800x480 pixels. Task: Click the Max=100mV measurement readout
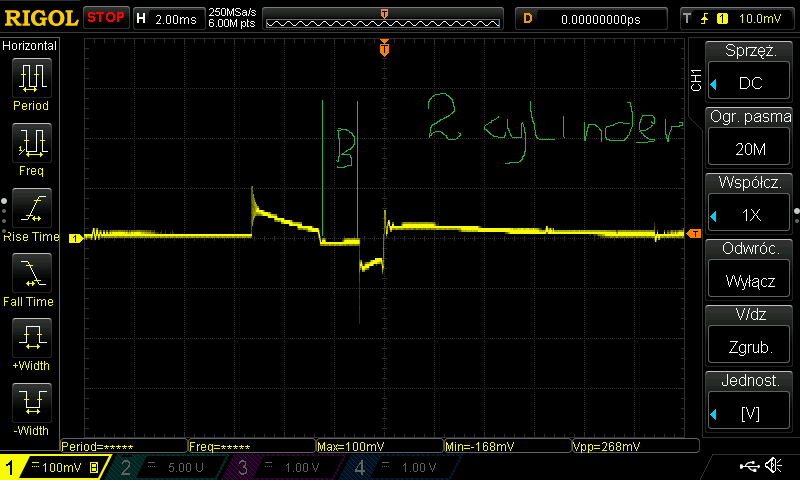pyautogui.click(x=380, y=446)
